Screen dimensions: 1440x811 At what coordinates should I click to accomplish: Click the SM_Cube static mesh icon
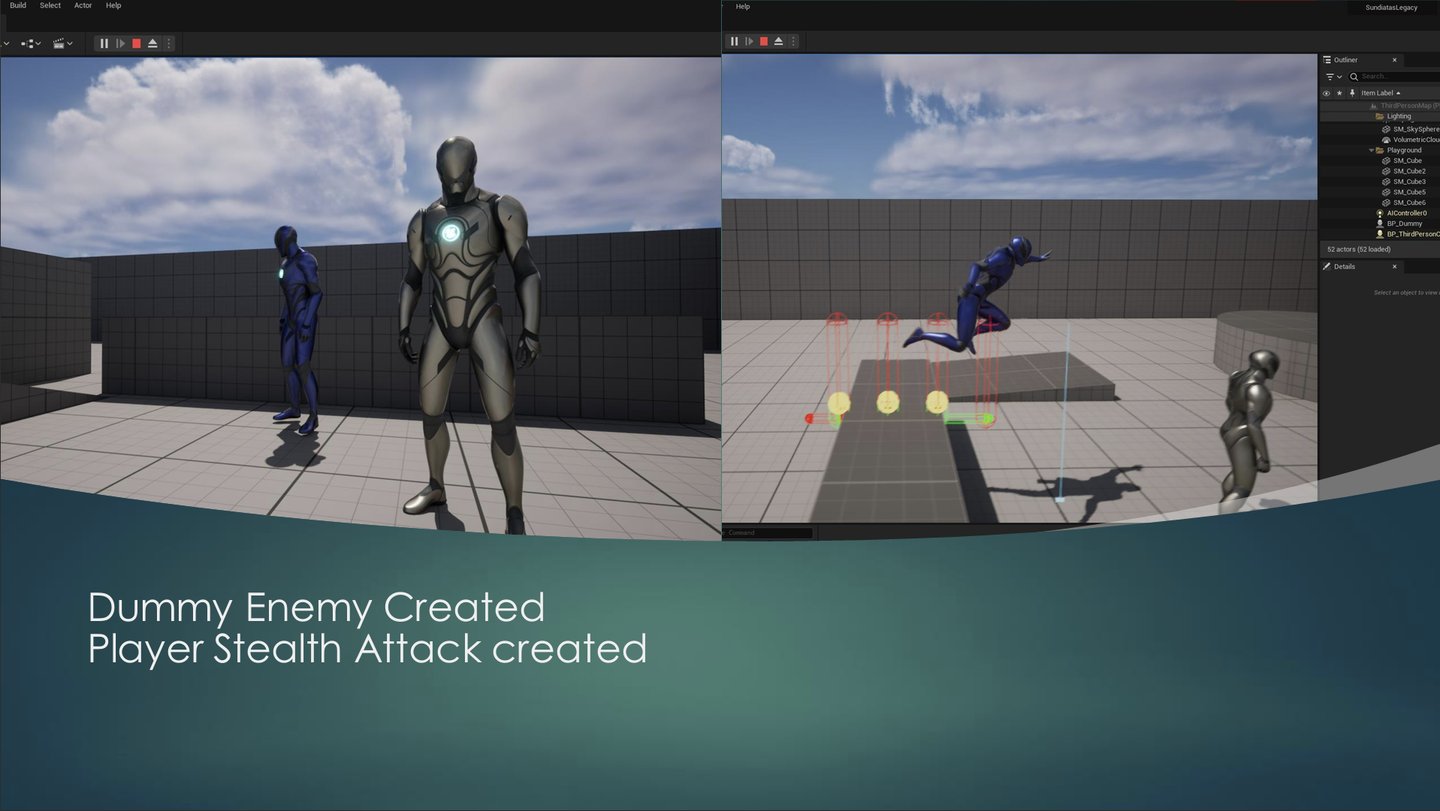[x=1386, y=160]
